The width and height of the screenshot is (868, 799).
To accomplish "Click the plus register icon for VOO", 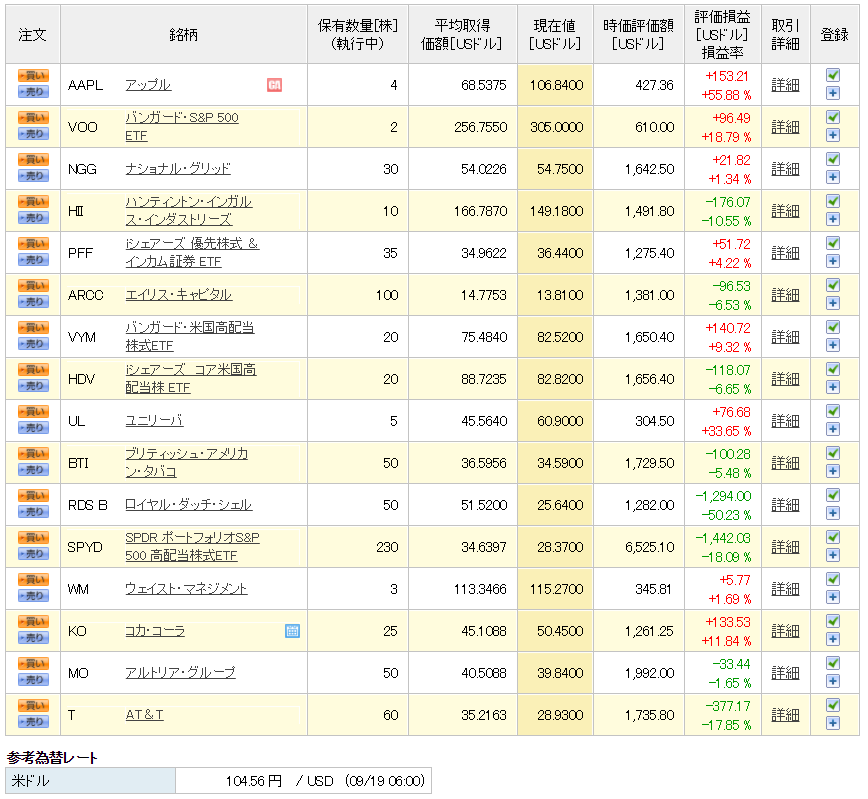I will point(833,135).
